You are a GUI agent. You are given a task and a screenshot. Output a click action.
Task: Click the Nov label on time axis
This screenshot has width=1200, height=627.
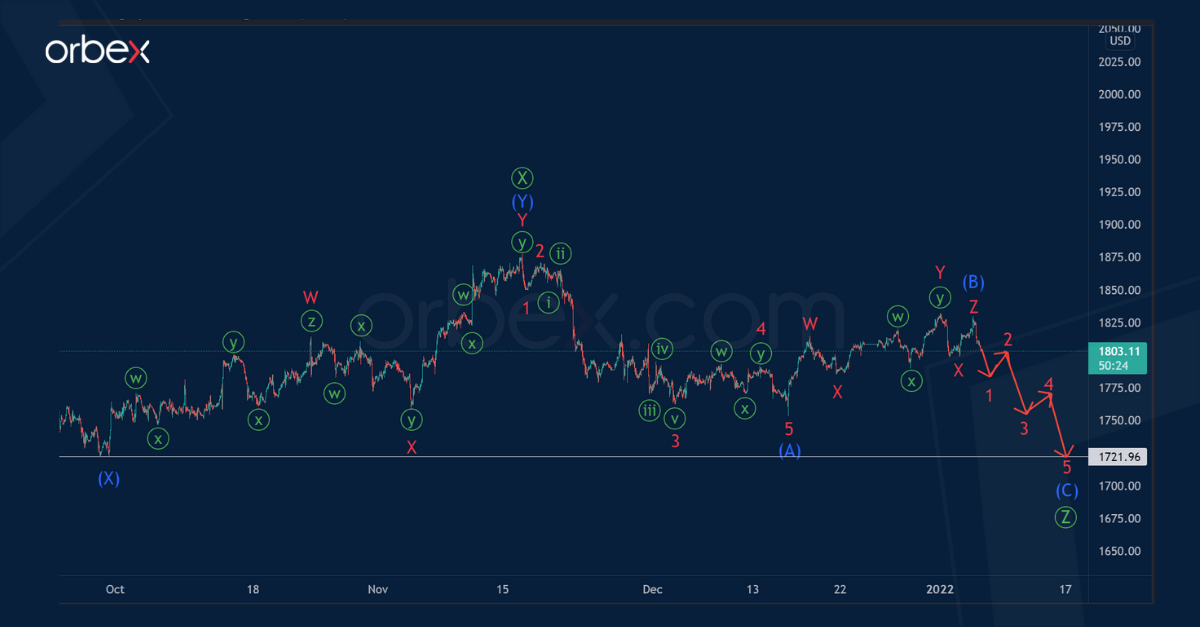(x=377, y=590)
